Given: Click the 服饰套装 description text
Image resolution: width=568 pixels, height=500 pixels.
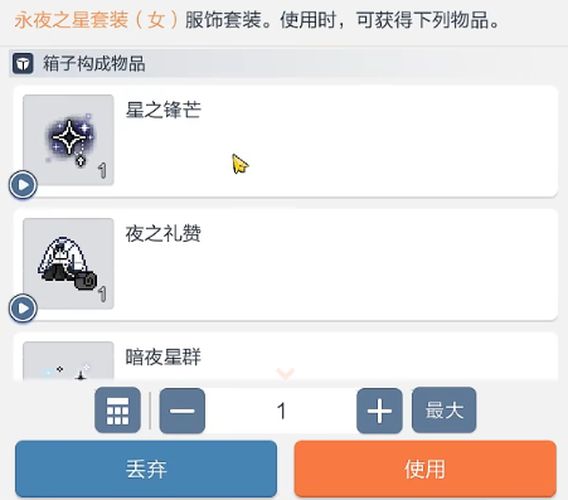Looking at the screenshot, I should pyautogui.click(x=223, y=20).
